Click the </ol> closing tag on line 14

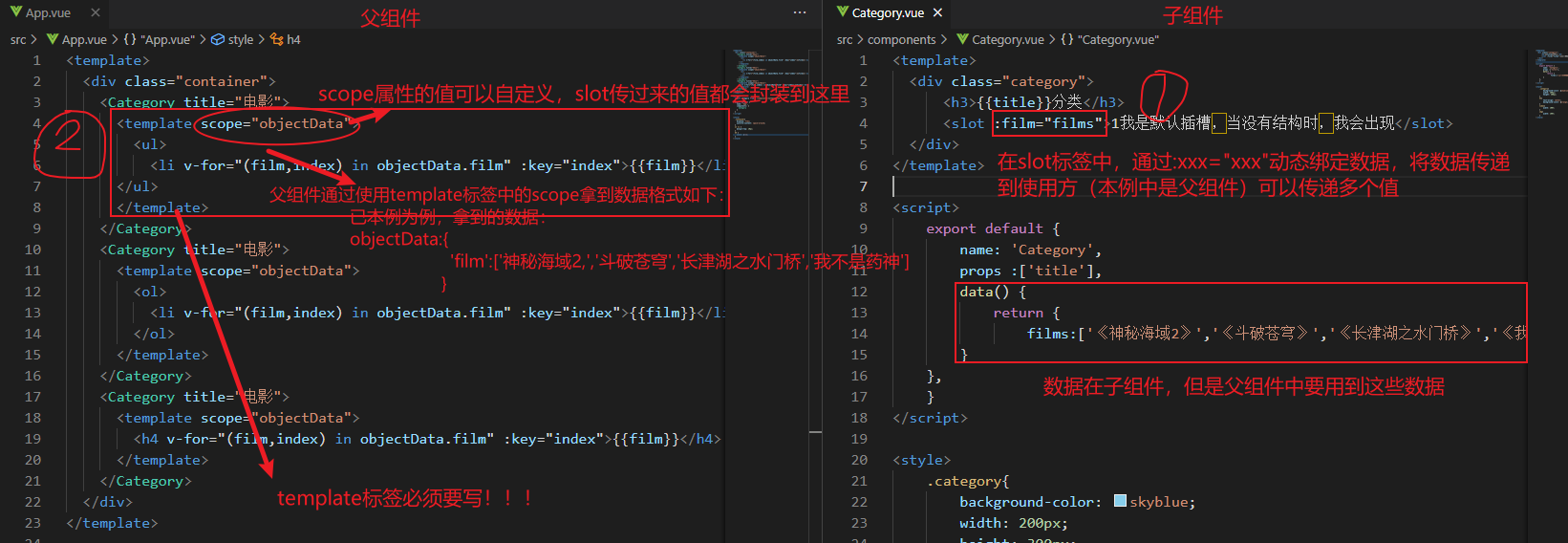click(x=154, y=334)
